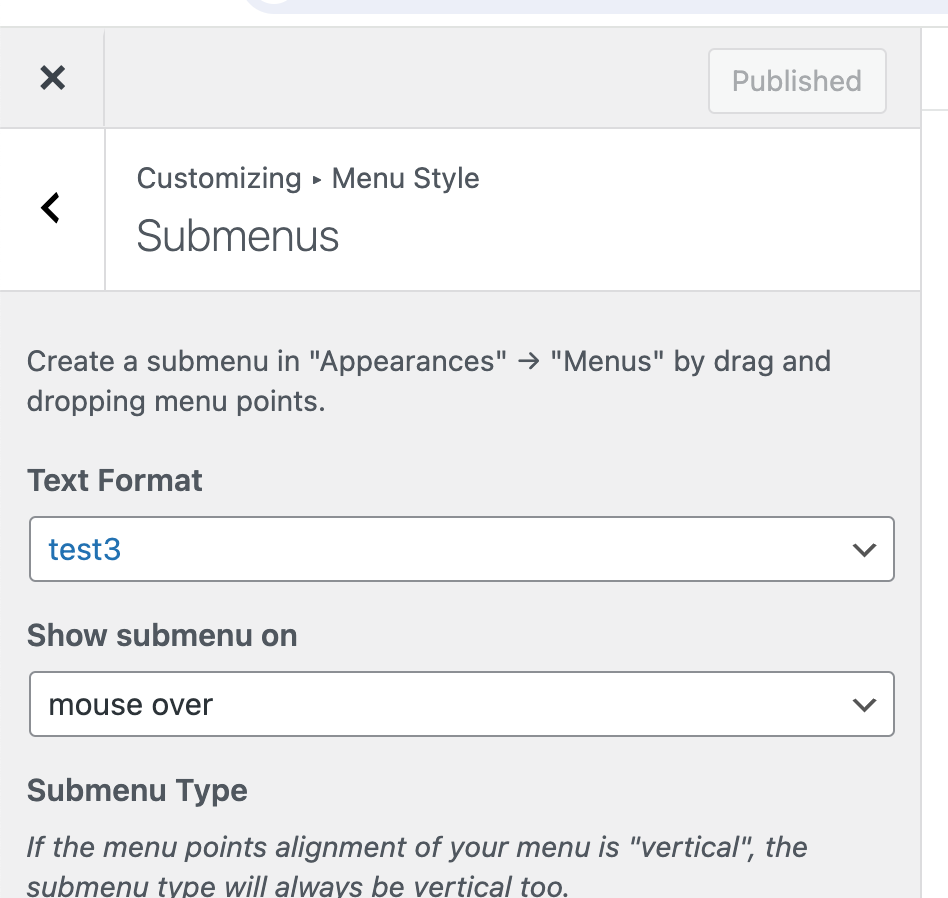
Task: Click the Submenus section heading
Action: pos(238,237)
